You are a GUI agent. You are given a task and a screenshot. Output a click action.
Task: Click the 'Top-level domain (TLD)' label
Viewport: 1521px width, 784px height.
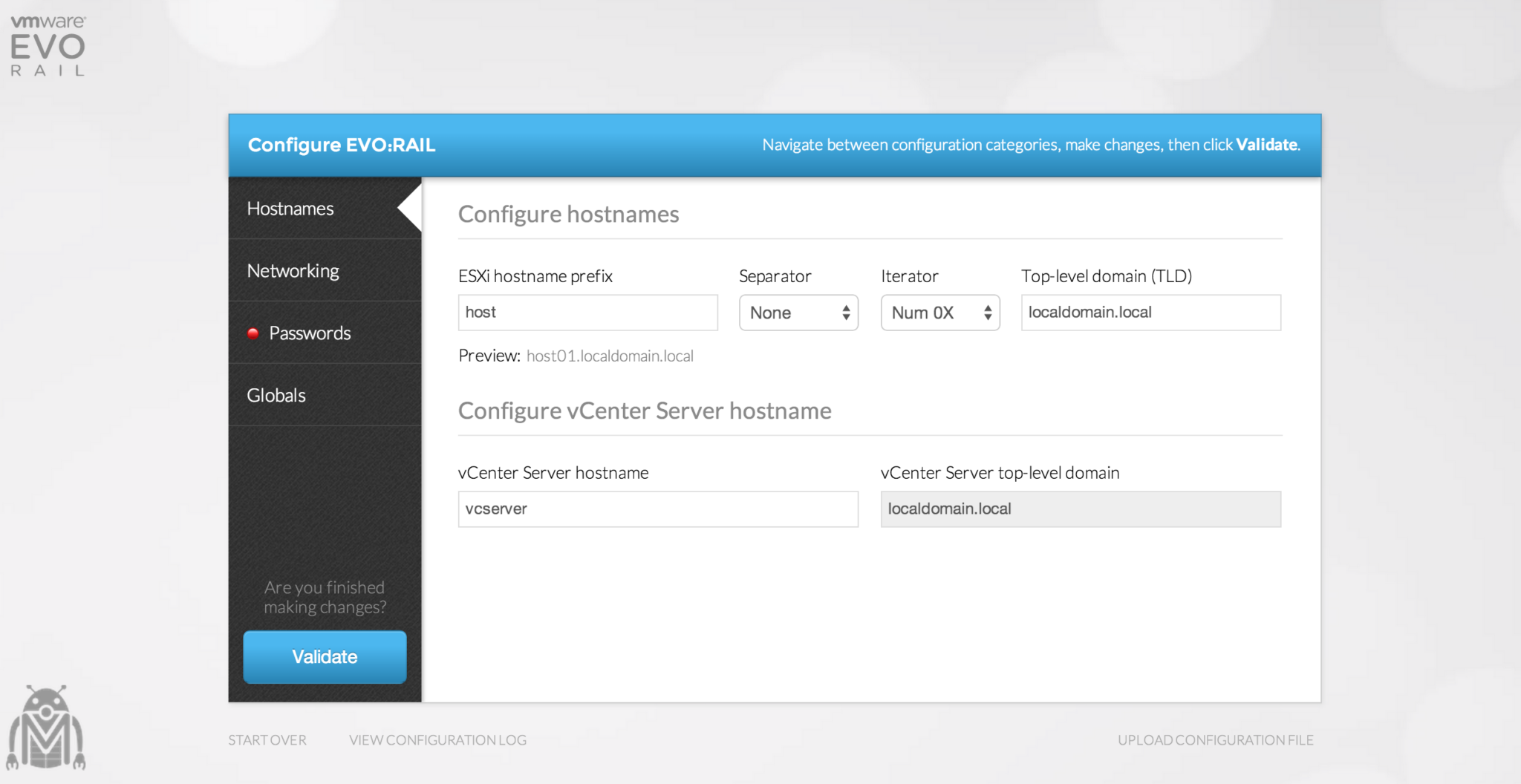1107,276
